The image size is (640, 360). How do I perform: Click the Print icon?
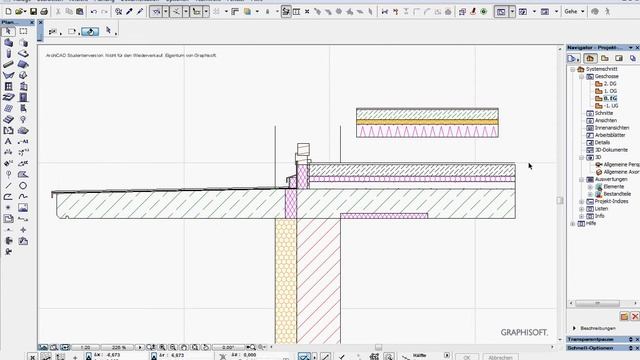pos(44,12)
